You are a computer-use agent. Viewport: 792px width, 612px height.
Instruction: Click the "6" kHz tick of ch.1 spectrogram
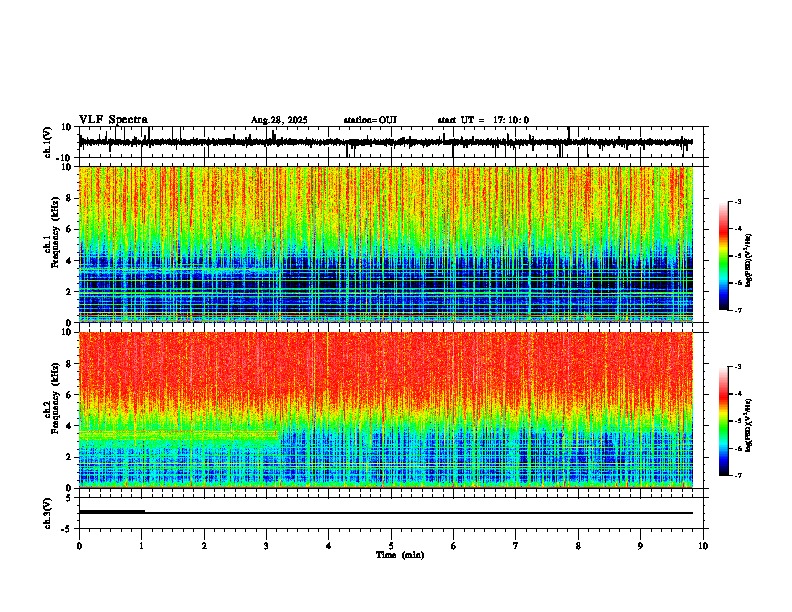point(69,229)
